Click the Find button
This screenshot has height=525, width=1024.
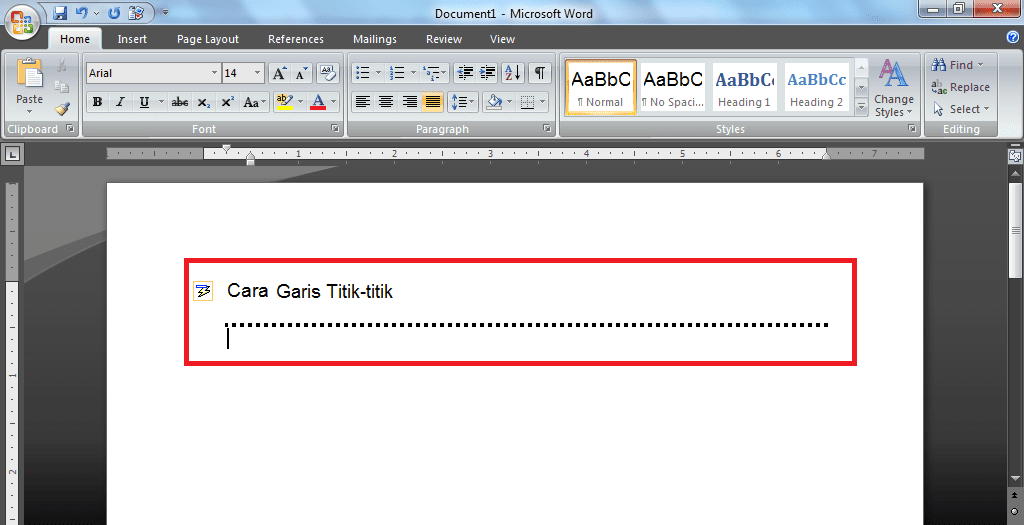coord(956,65)
